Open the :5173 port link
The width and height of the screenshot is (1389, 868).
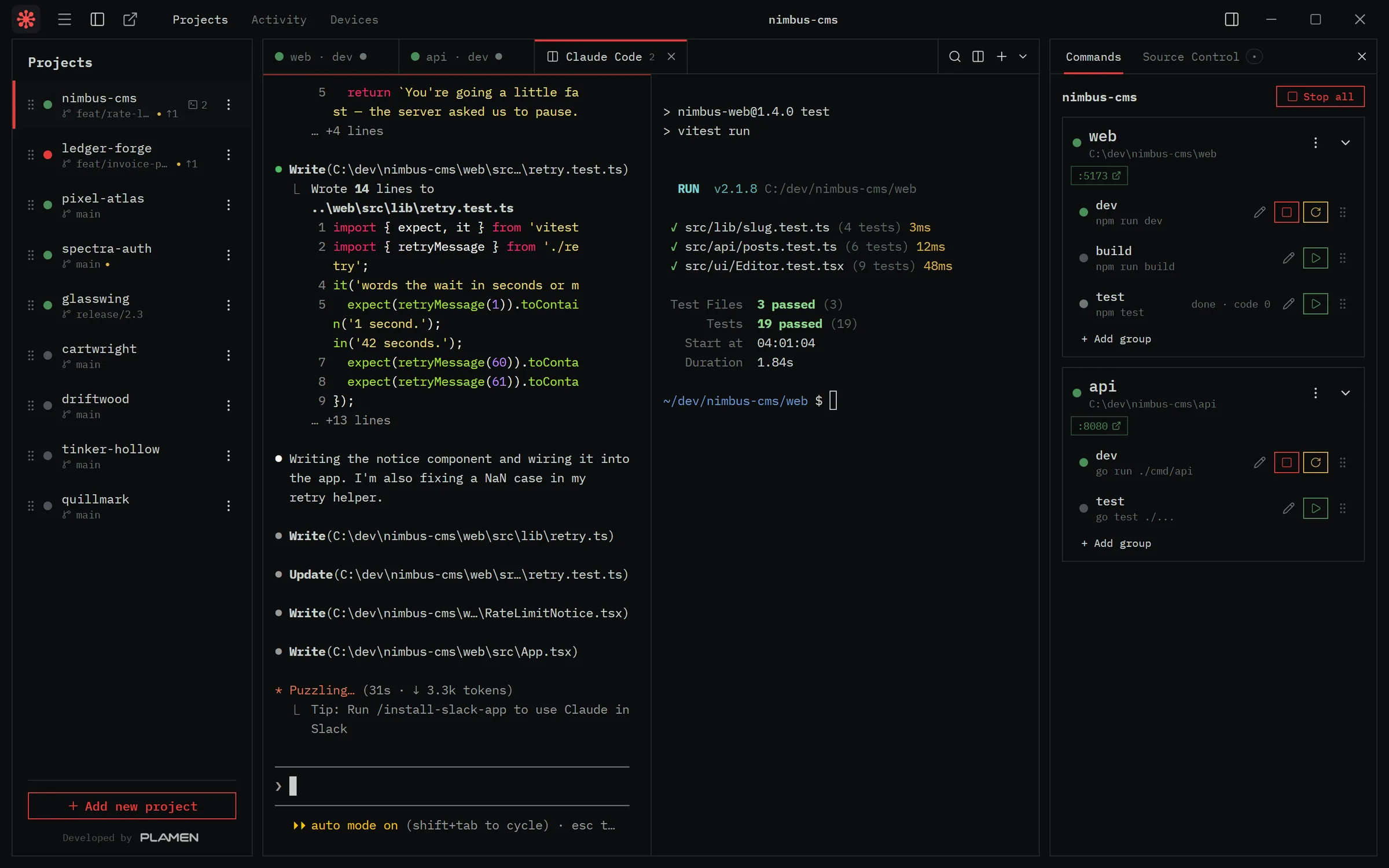(1099, 176)
